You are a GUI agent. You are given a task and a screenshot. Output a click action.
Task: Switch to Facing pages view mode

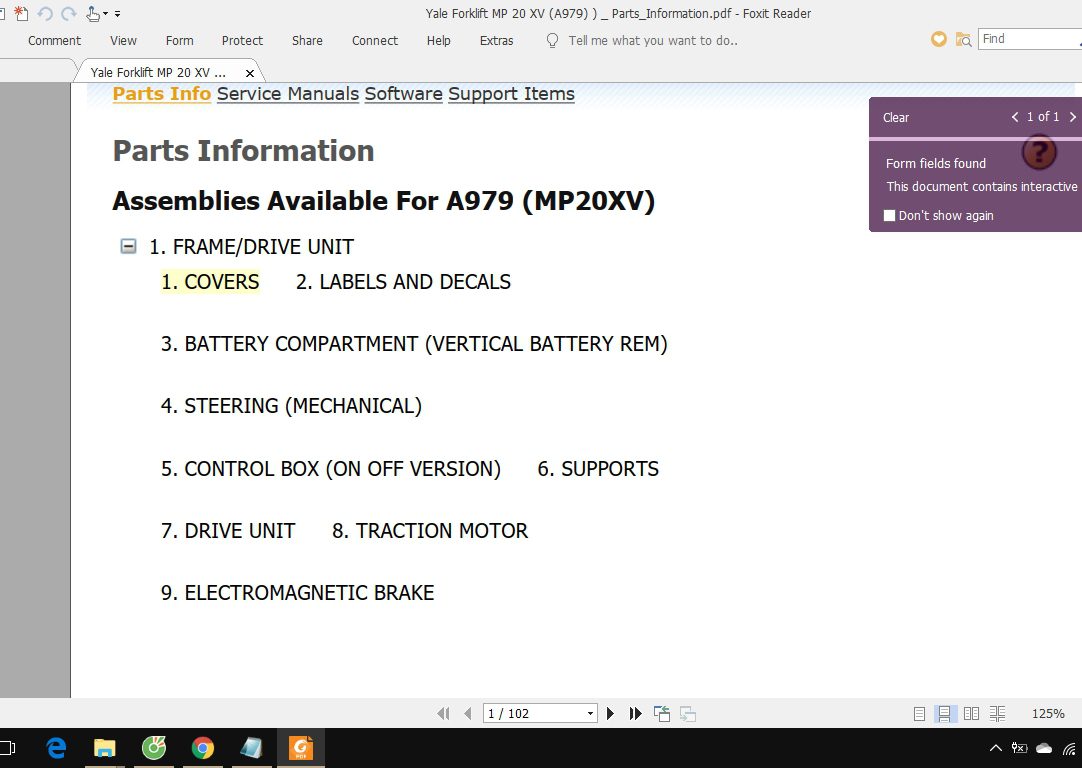pos(971,713)
